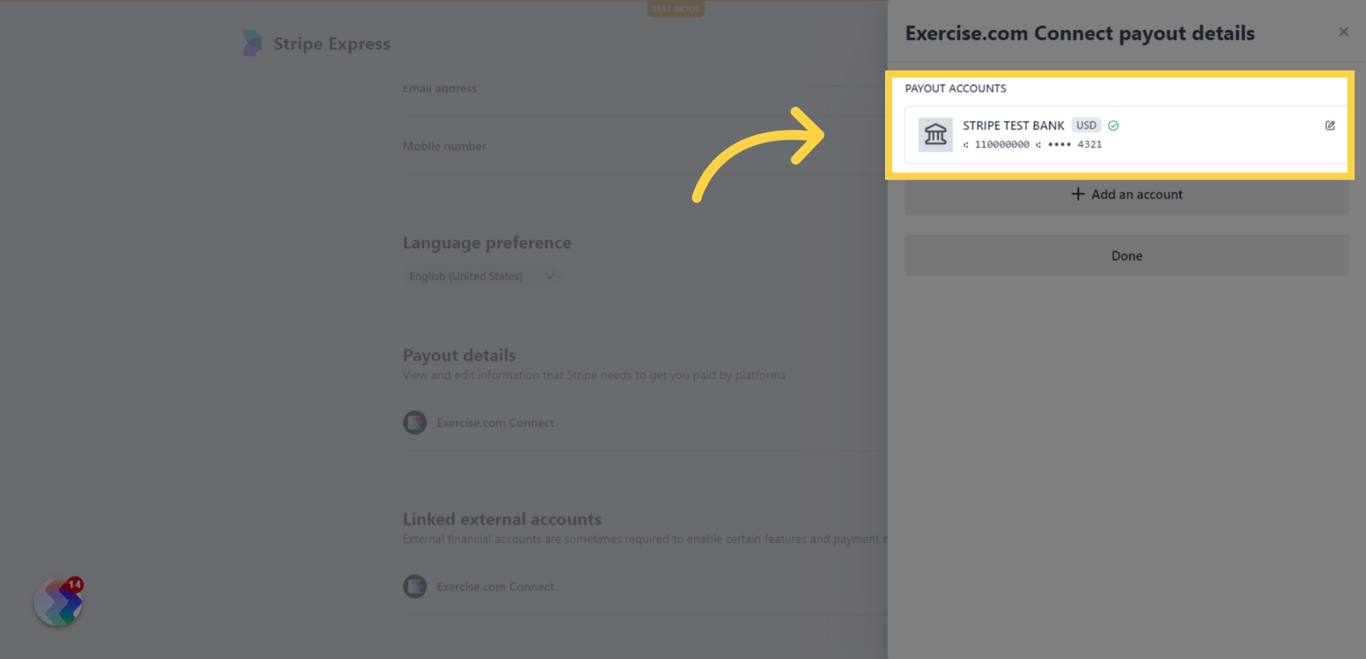Click Add an account

pos(1126,194)
